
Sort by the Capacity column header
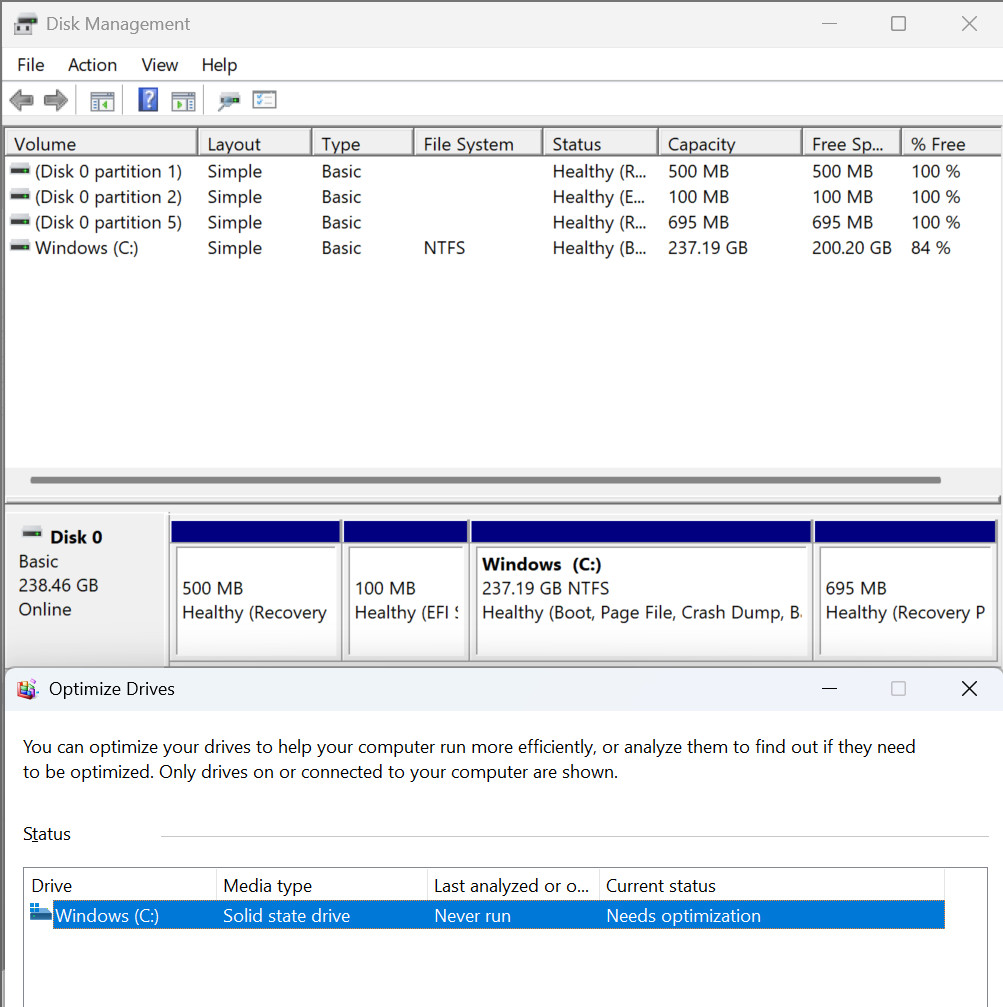[x=731, y=144]
